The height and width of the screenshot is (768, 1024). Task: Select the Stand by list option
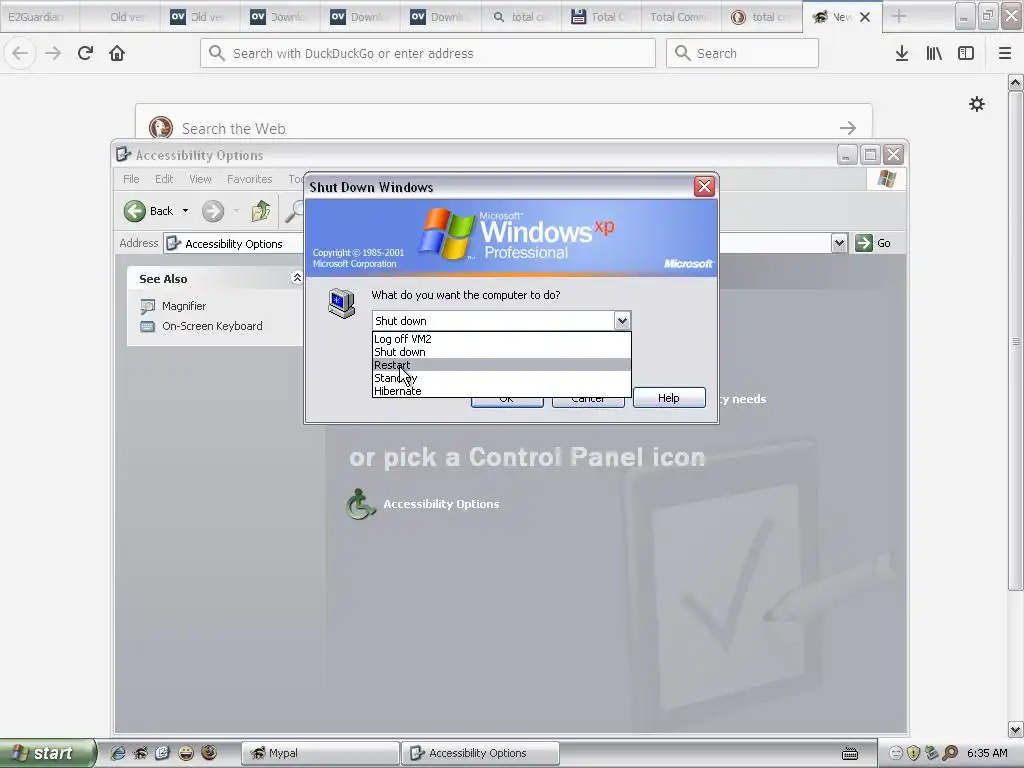coord(502,377)
